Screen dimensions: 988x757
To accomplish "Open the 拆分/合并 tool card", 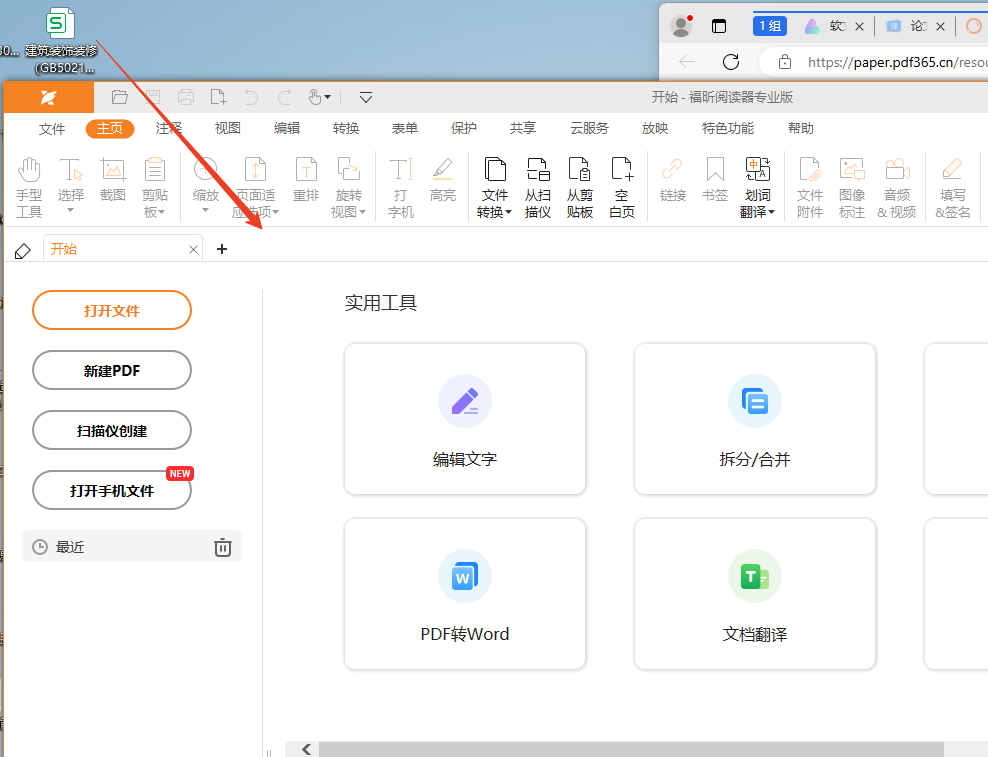I will click(755, 419).
